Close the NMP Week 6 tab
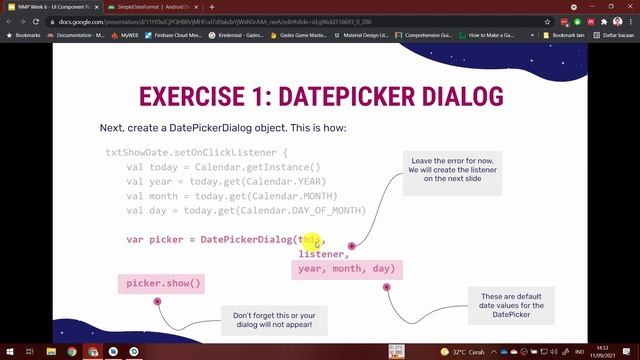This screenshot has width=640, height=360. coord(97,7)
